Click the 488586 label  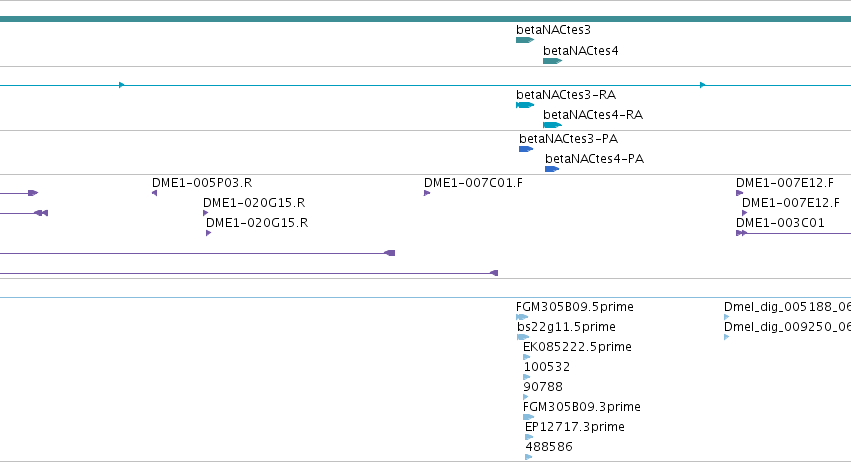(x=549, y=447)
